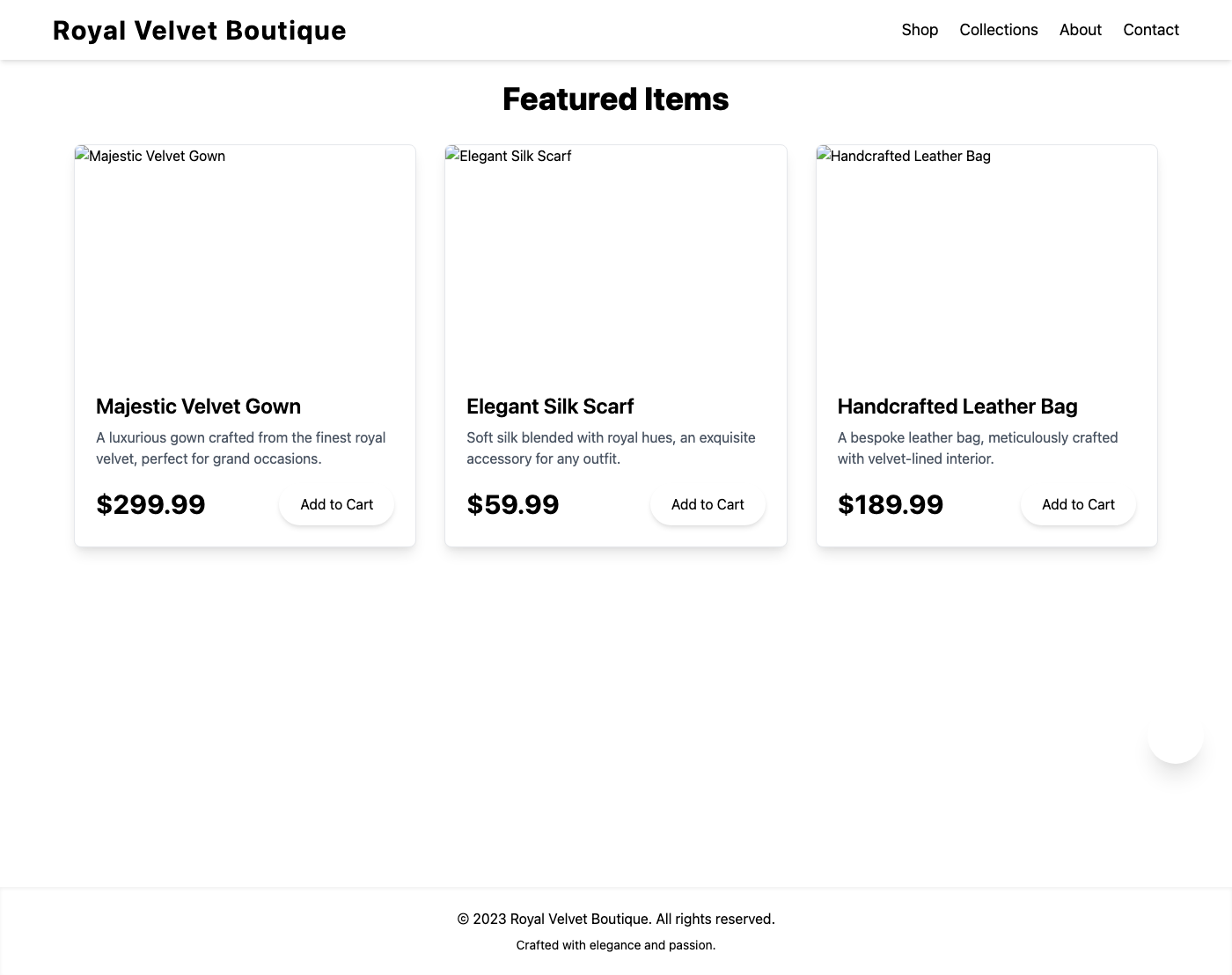Click the $59.99 price label

(x=512, y=504)
